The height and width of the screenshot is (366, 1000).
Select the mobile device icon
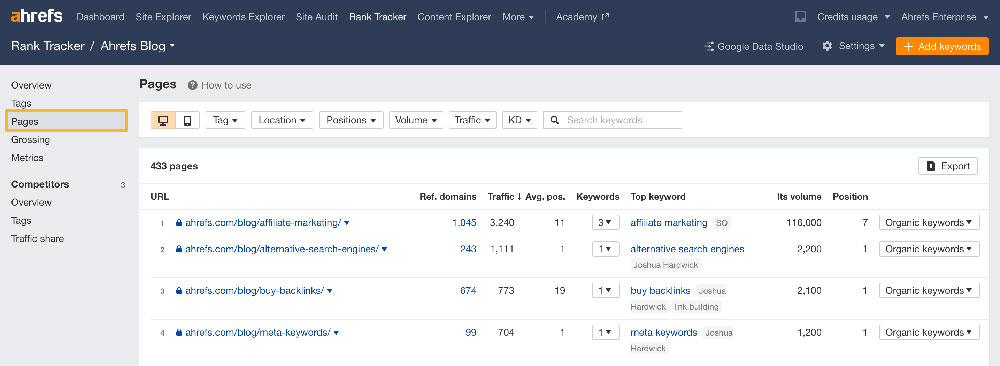tap(188, 120)
